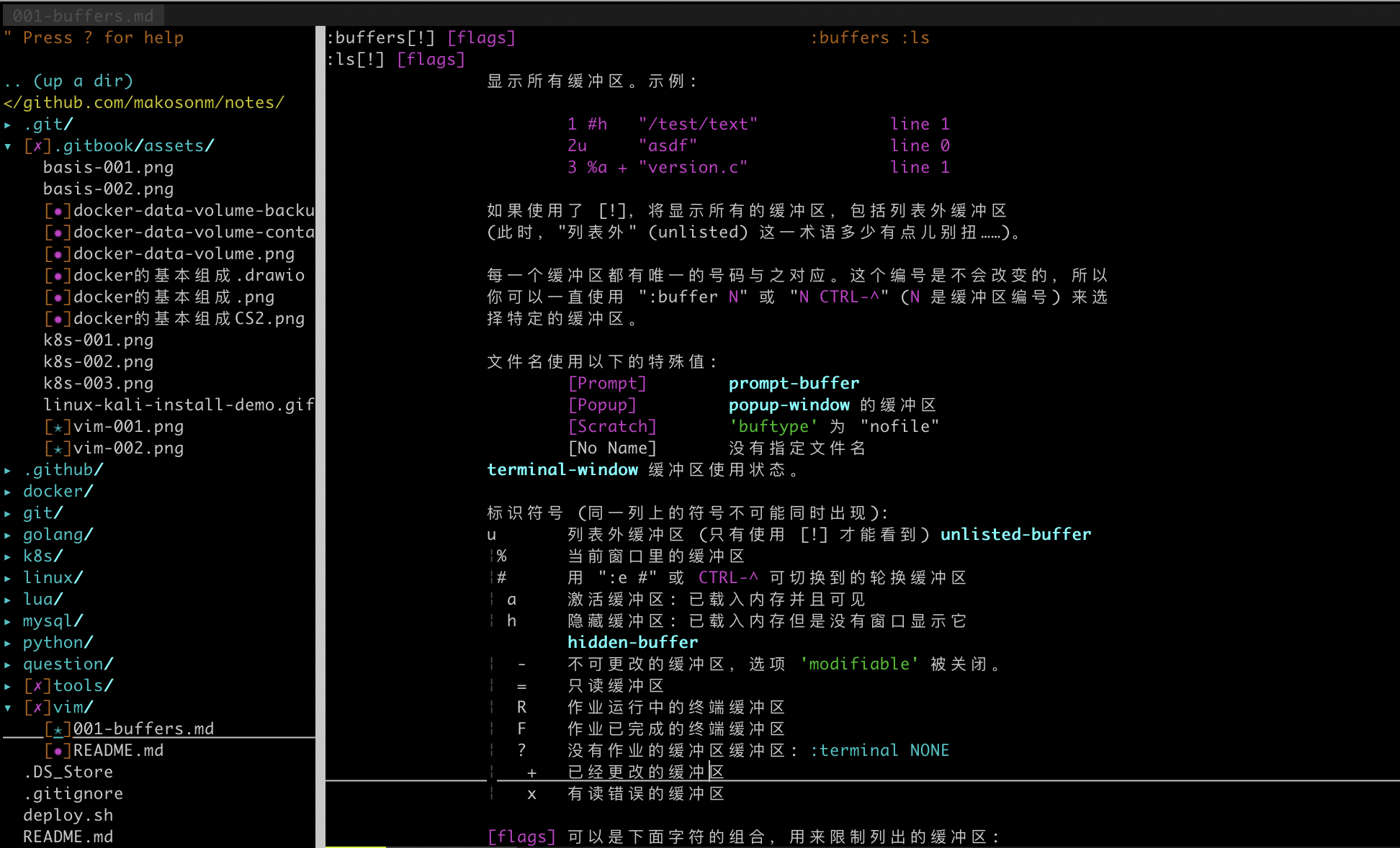Click the [✹] flag on docker的基本组成.drawio
The image size is (1400, 848).
click(58, 276)
